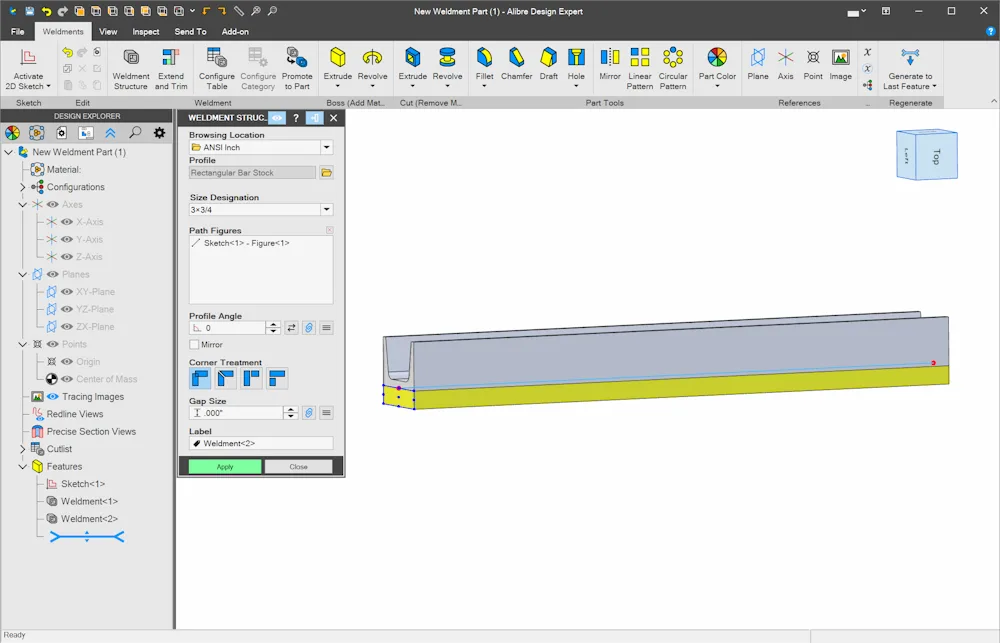Open the File menu
Image resolution: width=1000 pixels, height=643 pixels.
(18, 31)
